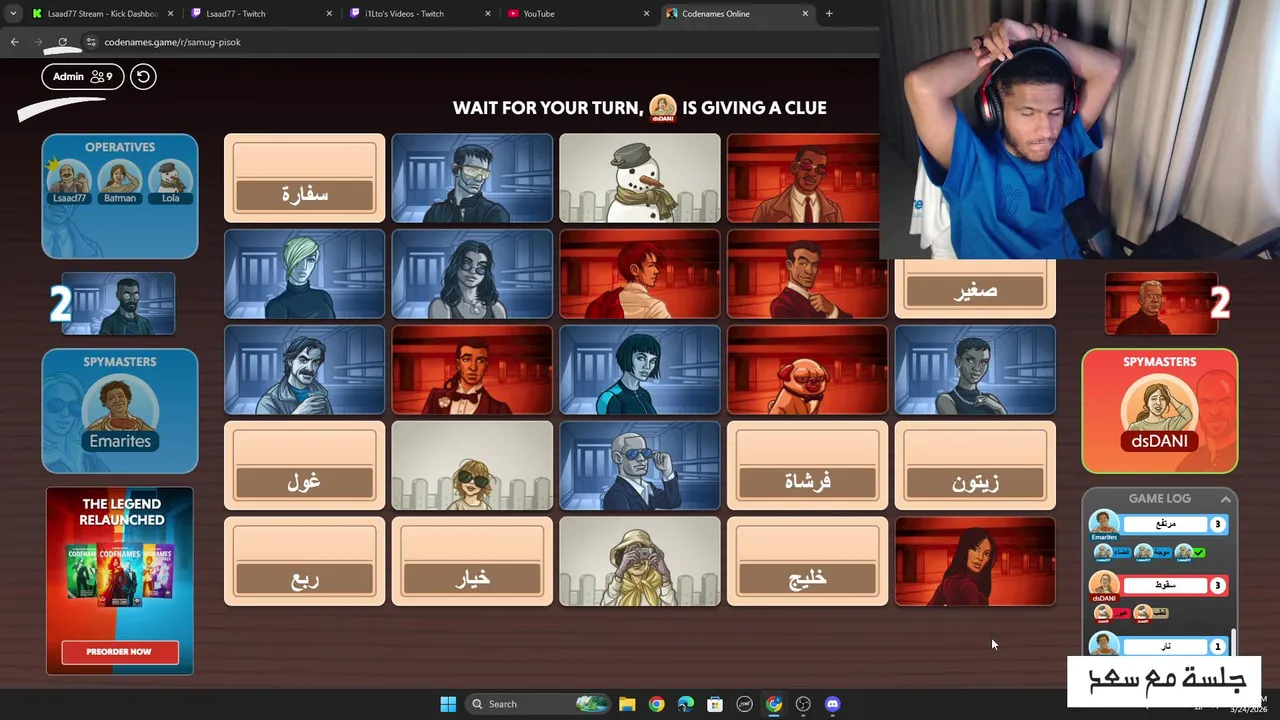Screen dimensions: 1280x720
Task: Click dsDANI red spymaster avatar
Action: (1160, 414)
